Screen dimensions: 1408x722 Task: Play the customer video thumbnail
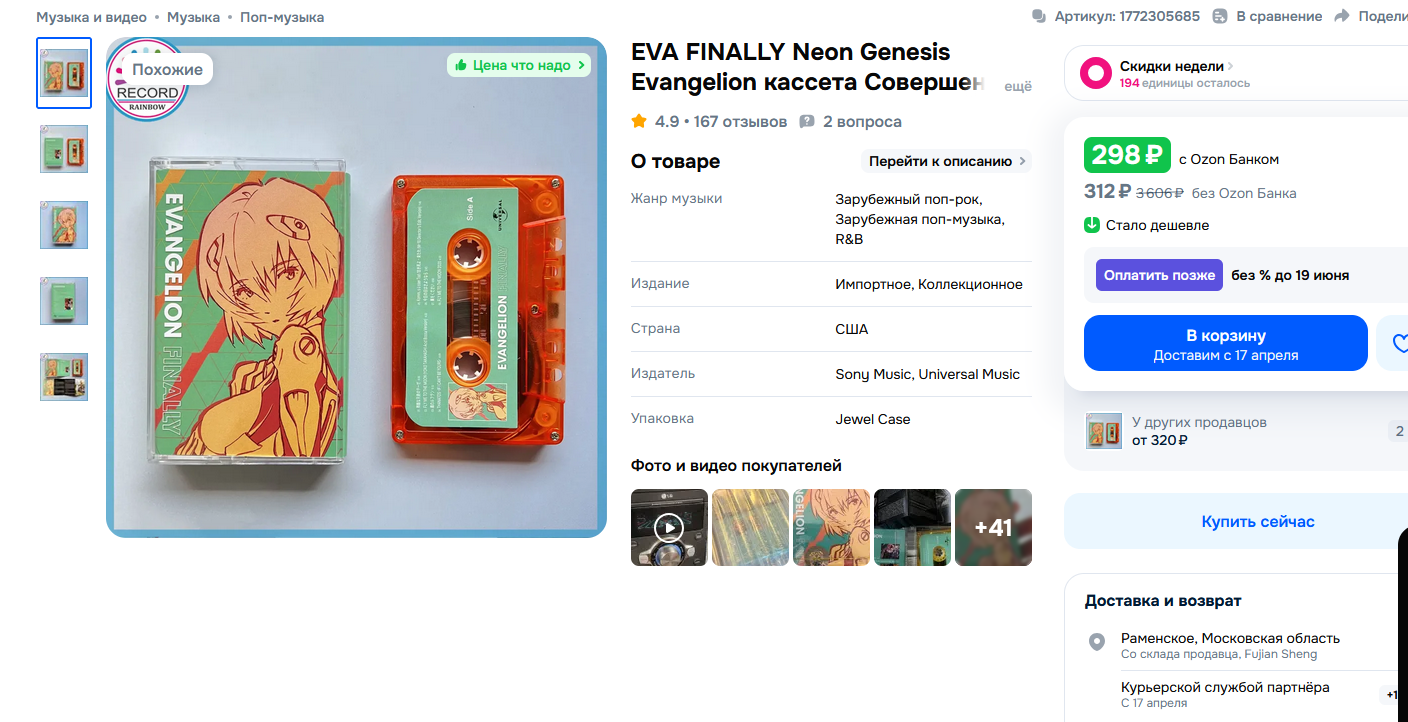coord(669,527)
